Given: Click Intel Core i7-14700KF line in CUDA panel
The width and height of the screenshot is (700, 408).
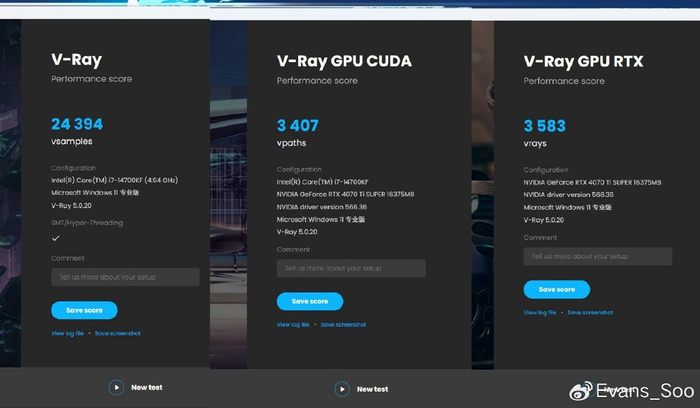Looking at the screenshot, I should pyautogui.click(x=323, y=182).
